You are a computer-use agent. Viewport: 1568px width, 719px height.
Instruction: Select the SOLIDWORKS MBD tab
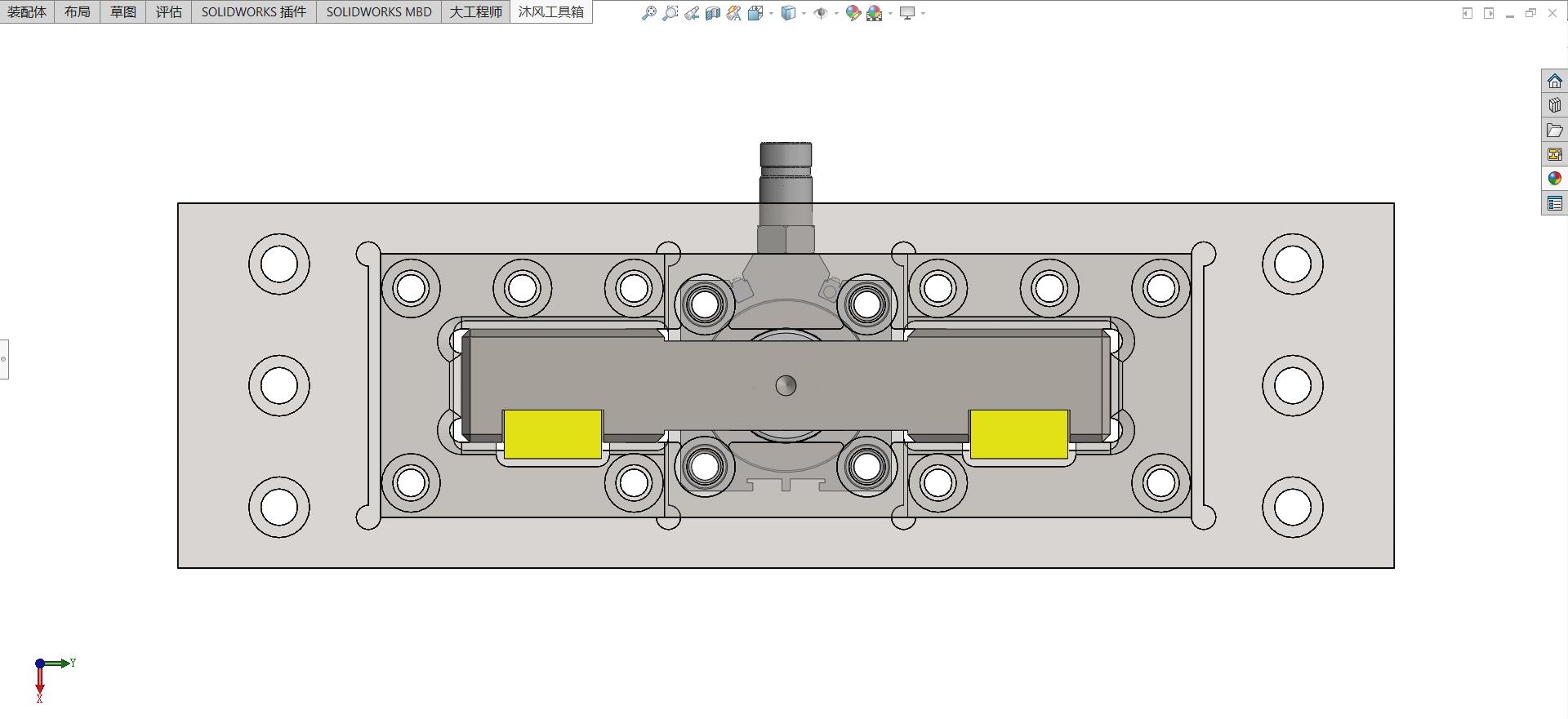click(379, 12)
